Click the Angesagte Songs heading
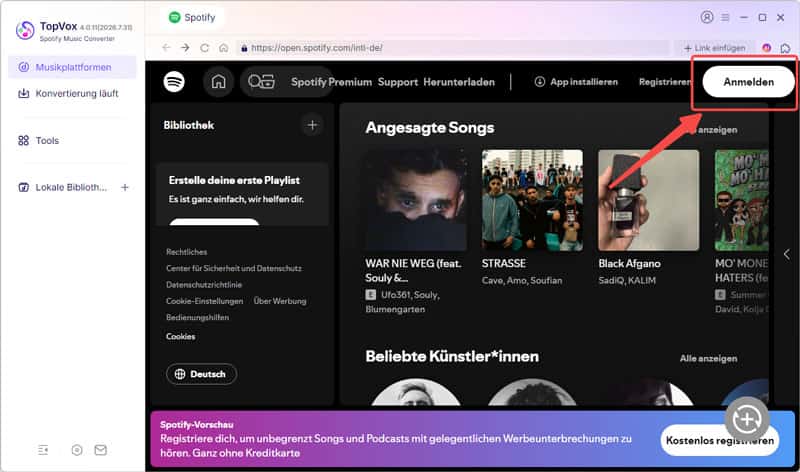The height and width of the screenshot is (472, 800). [x=430, y=127]
